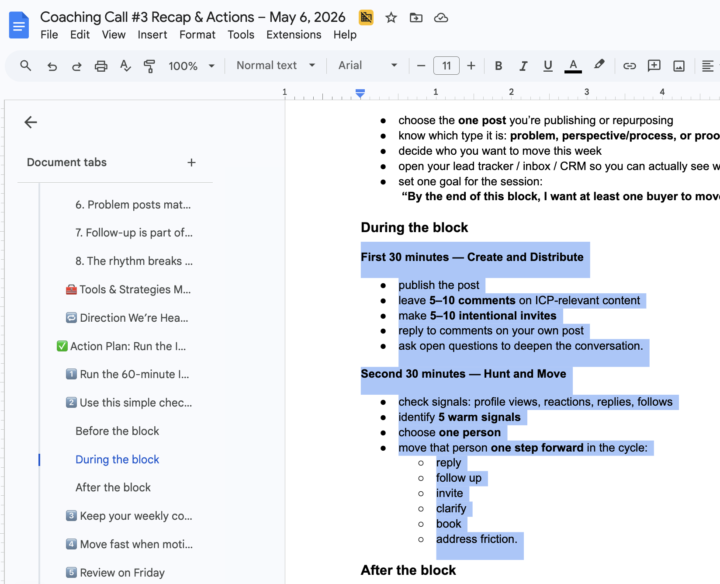The image size is (720, 584).
Task: Toggle underline formatting
Action: [547, 66]
